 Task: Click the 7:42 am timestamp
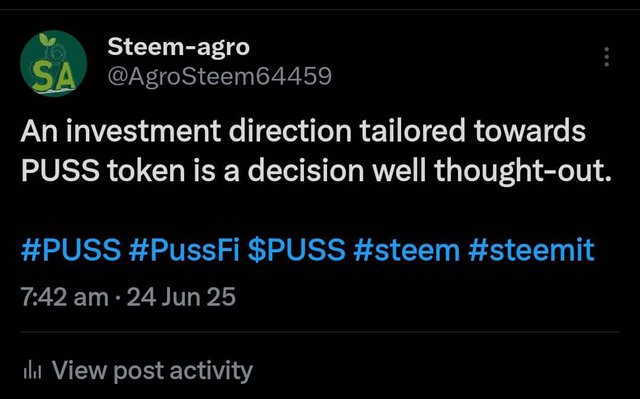(64, 297)
